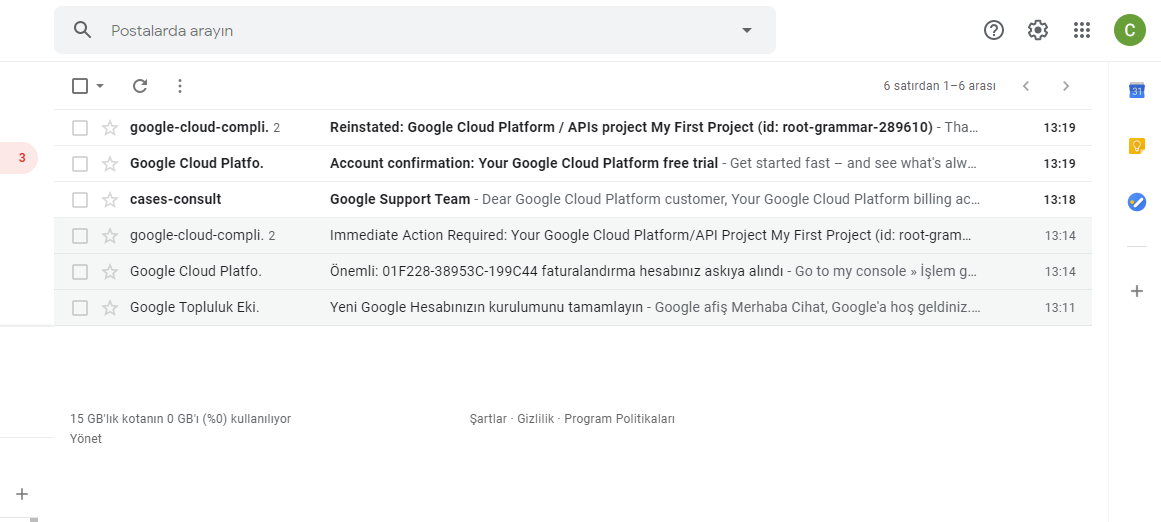1161x522 pixels.
Task: Click the '6 satırdan 1–6 arası' count text
Action: pos(940,86)
